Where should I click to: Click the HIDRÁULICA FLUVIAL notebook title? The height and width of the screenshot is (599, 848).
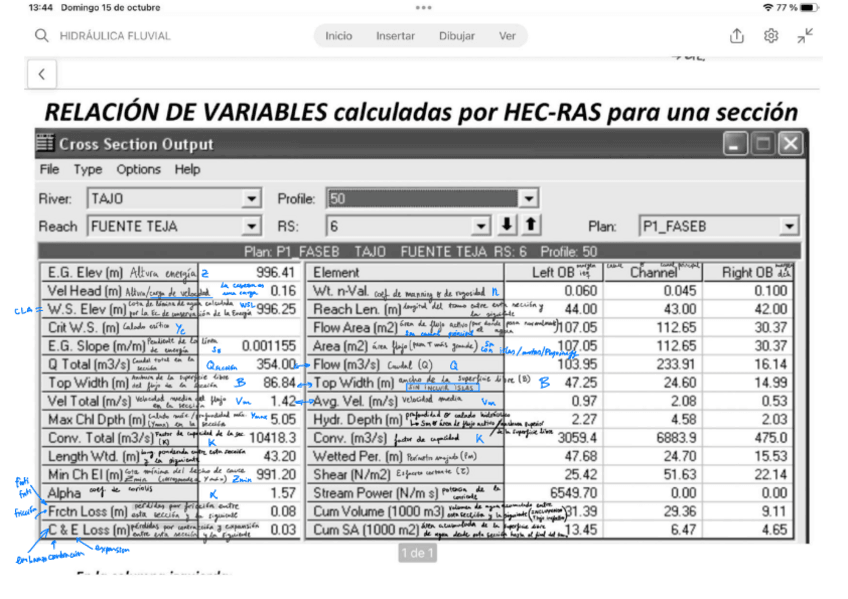[115, 36]
